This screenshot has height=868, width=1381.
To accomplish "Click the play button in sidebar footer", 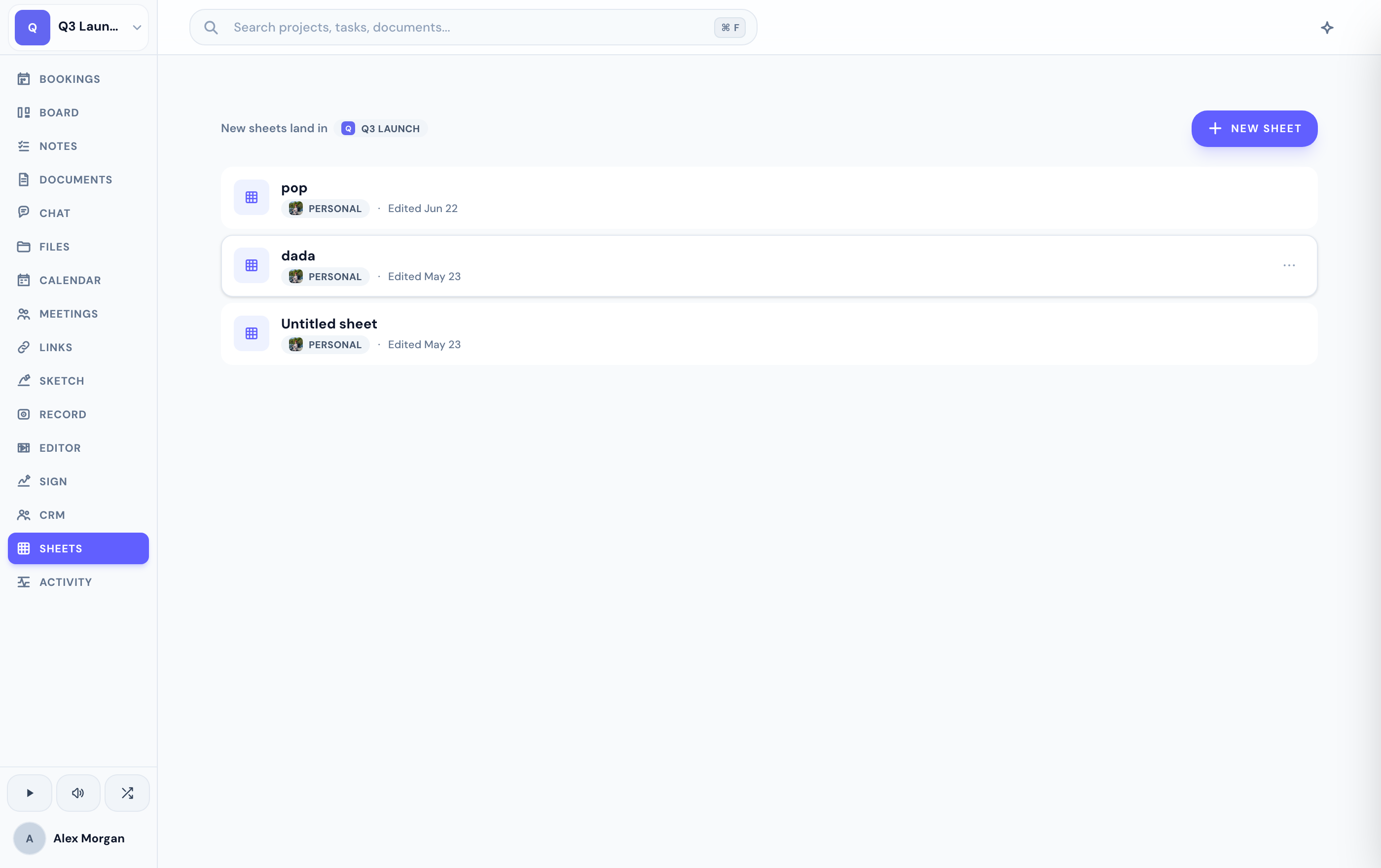I will (30, 794).
